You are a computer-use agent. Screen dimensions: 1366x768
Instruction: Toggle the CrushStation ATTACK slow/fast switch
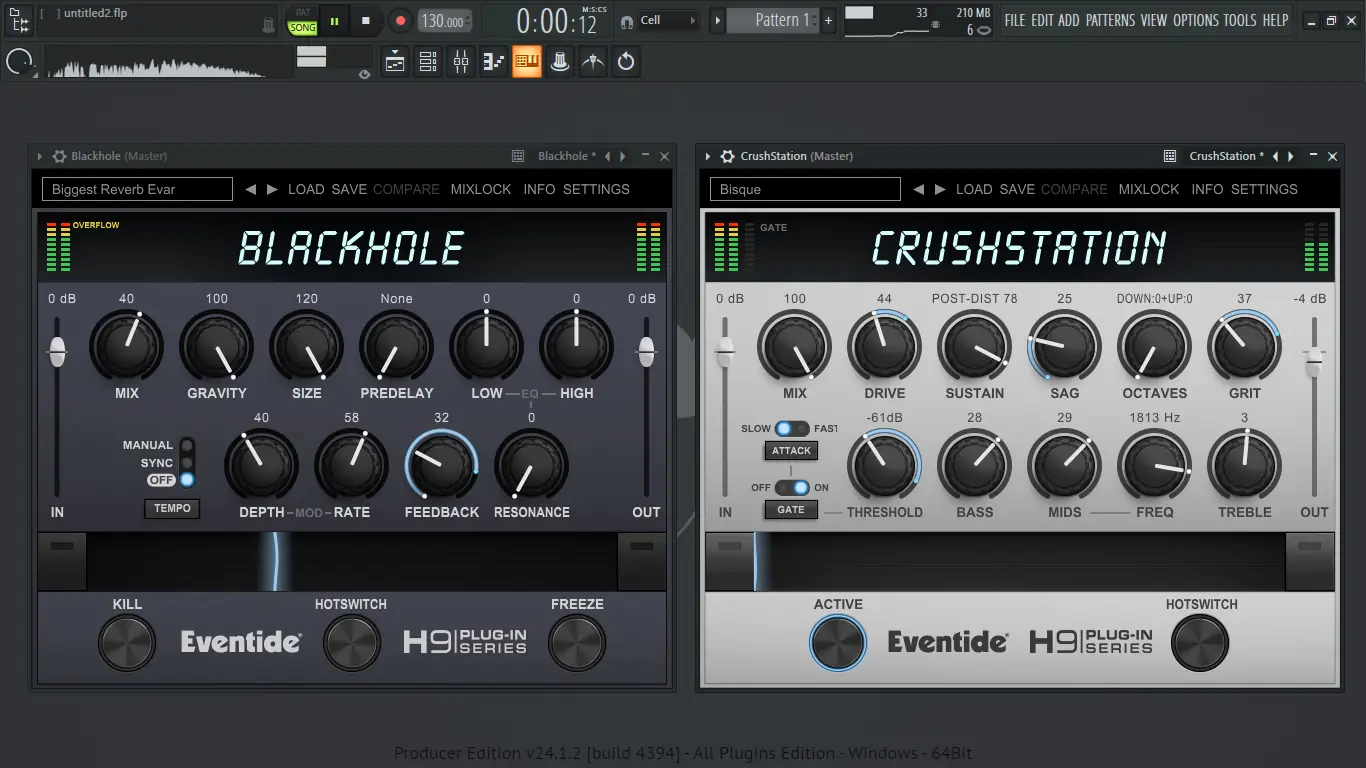(x=791, y=429)
